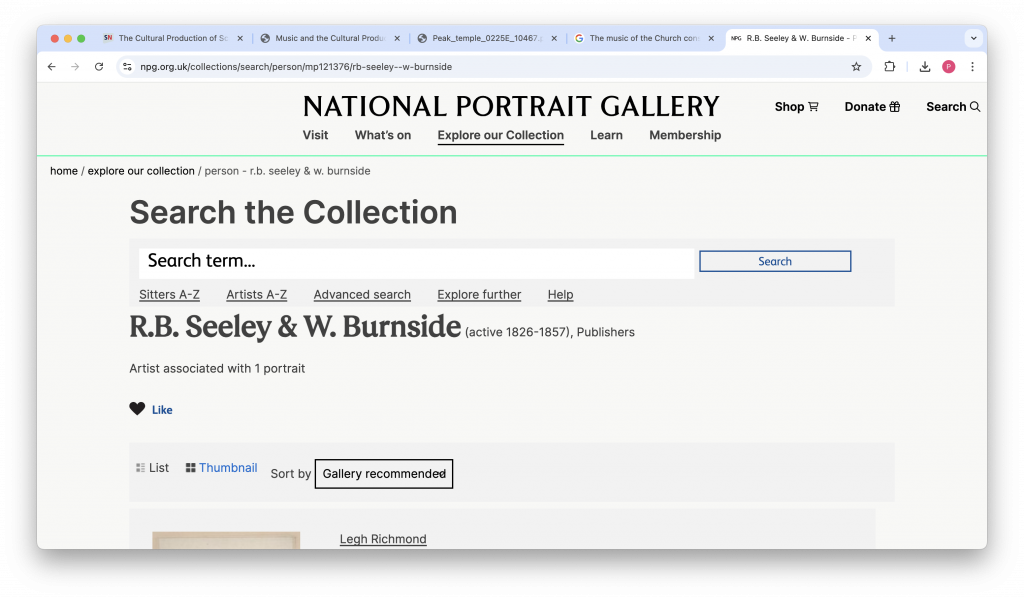Open the Visit menu
This screenshot has width=1024, height=598.
(x=315, y=135)
